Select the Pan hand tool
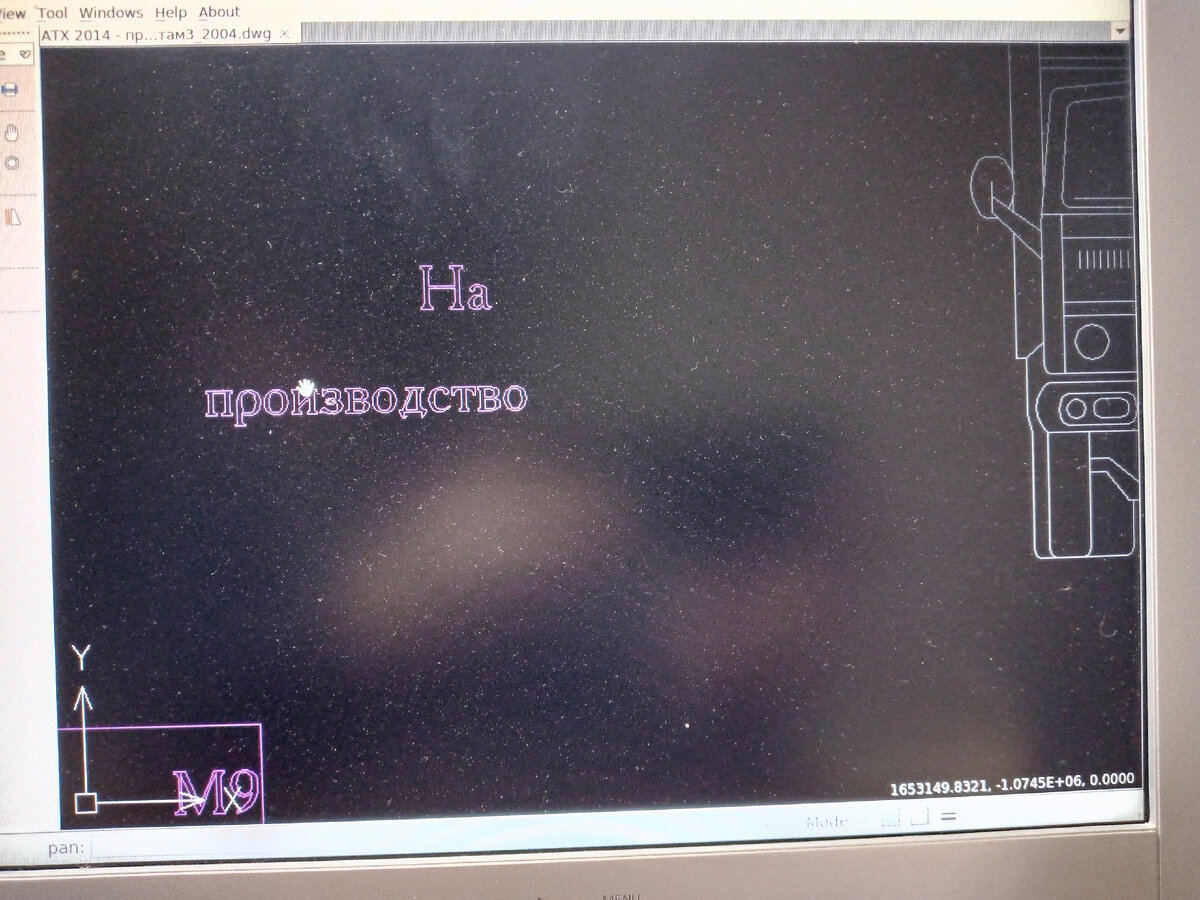Image resolution: width=1200 pixels, height=900 pixels. pos(12,132)
